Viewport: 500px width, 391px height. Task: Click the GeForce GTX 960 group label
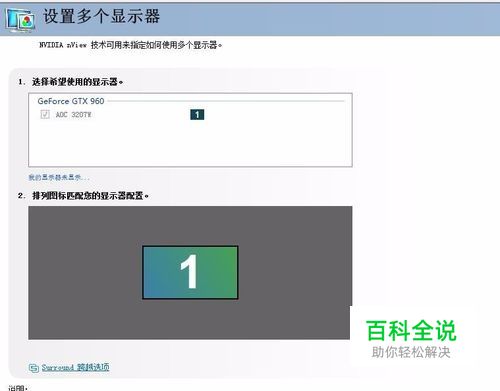tap(71, 101)
